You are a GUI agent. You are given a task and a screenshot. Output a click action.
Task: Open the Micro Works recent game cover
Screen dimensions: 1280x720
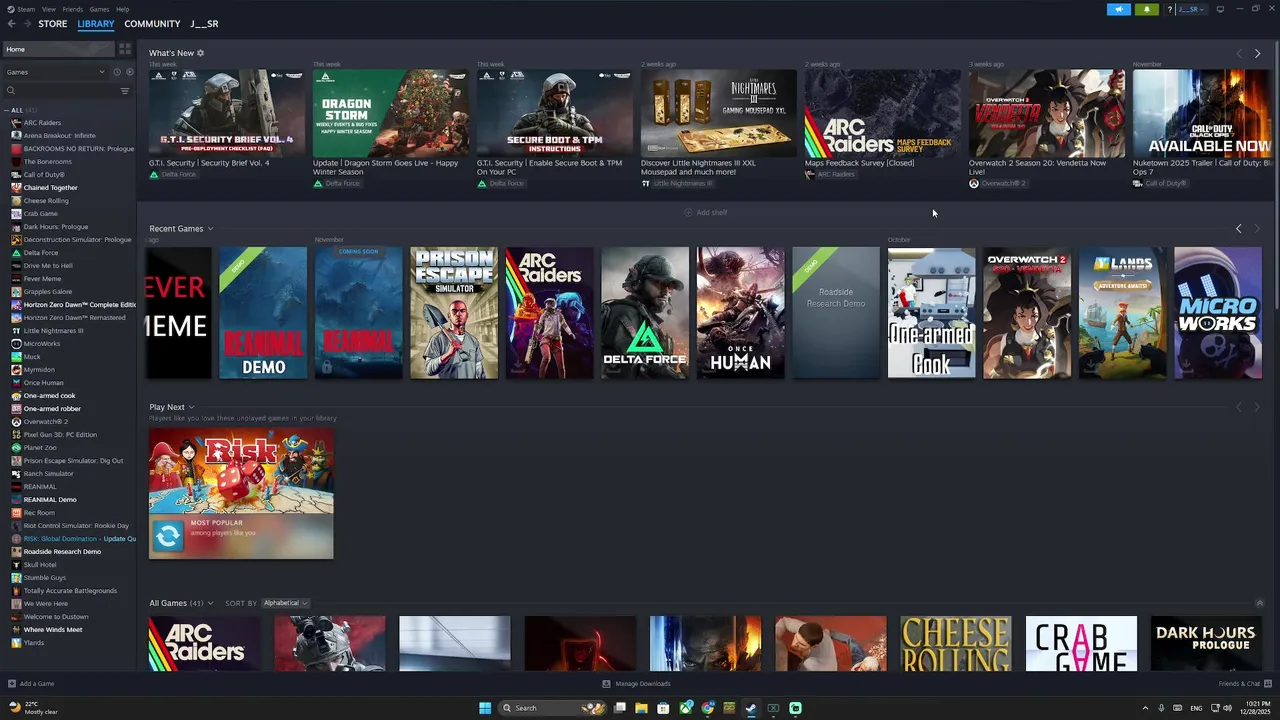pyautogui.click(x=1218, y=313)
